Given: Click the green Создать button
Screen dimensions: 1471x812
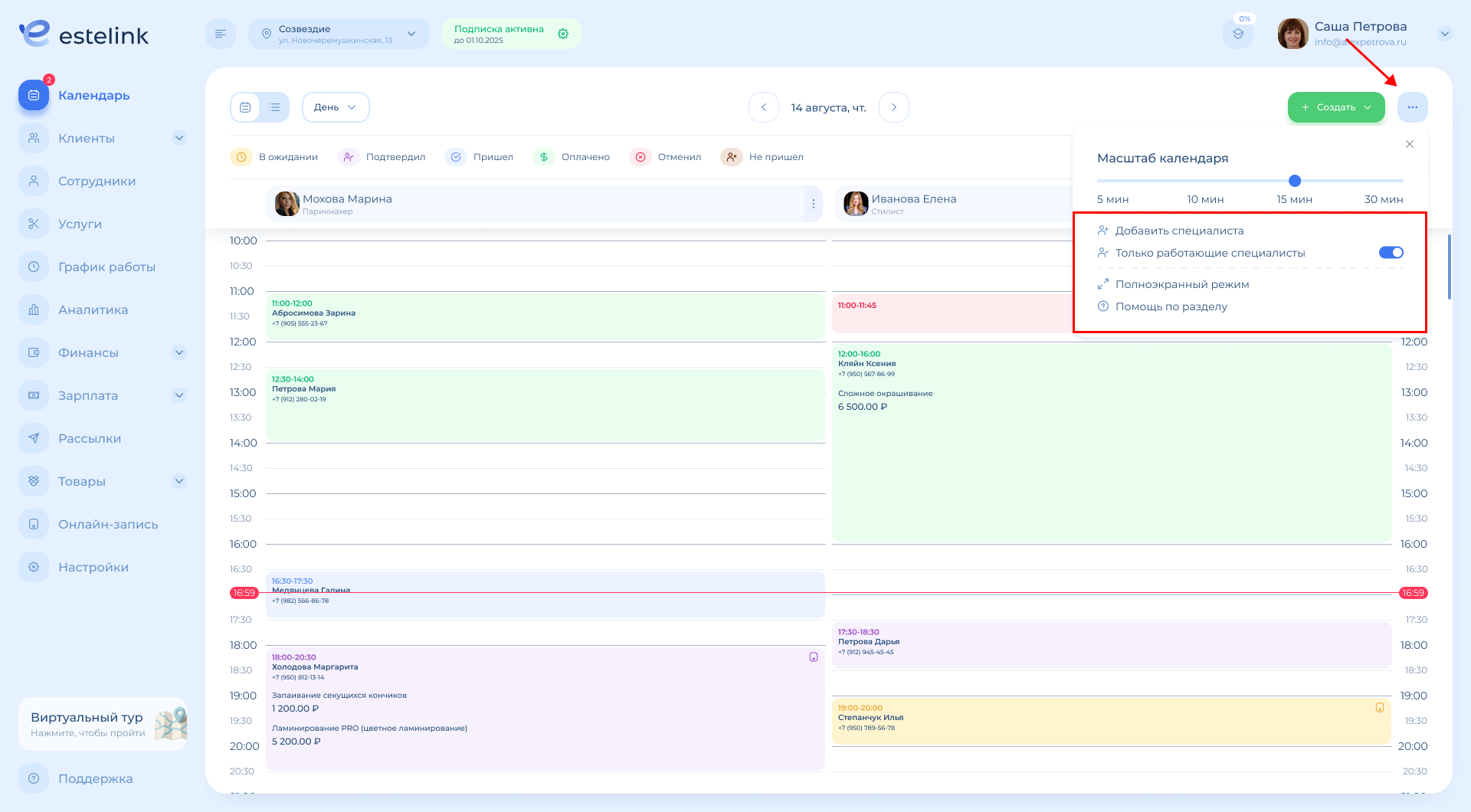Looking at the screenshot, I should [x=1335, y=107].
